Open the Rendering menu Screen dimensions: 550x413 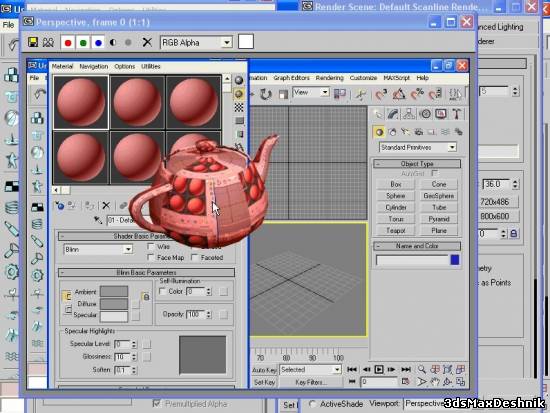point(329,78)
